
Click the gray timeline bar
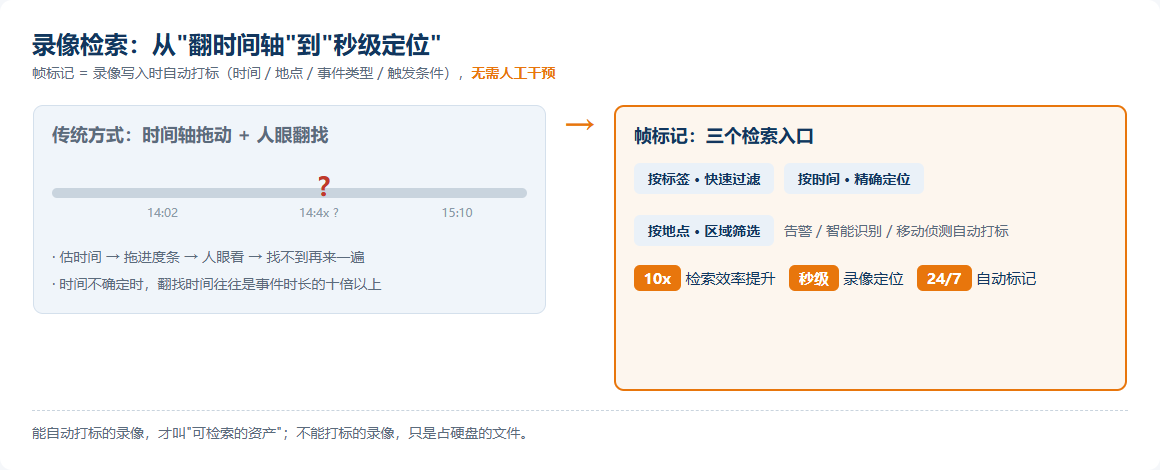(x=289, y=193)
